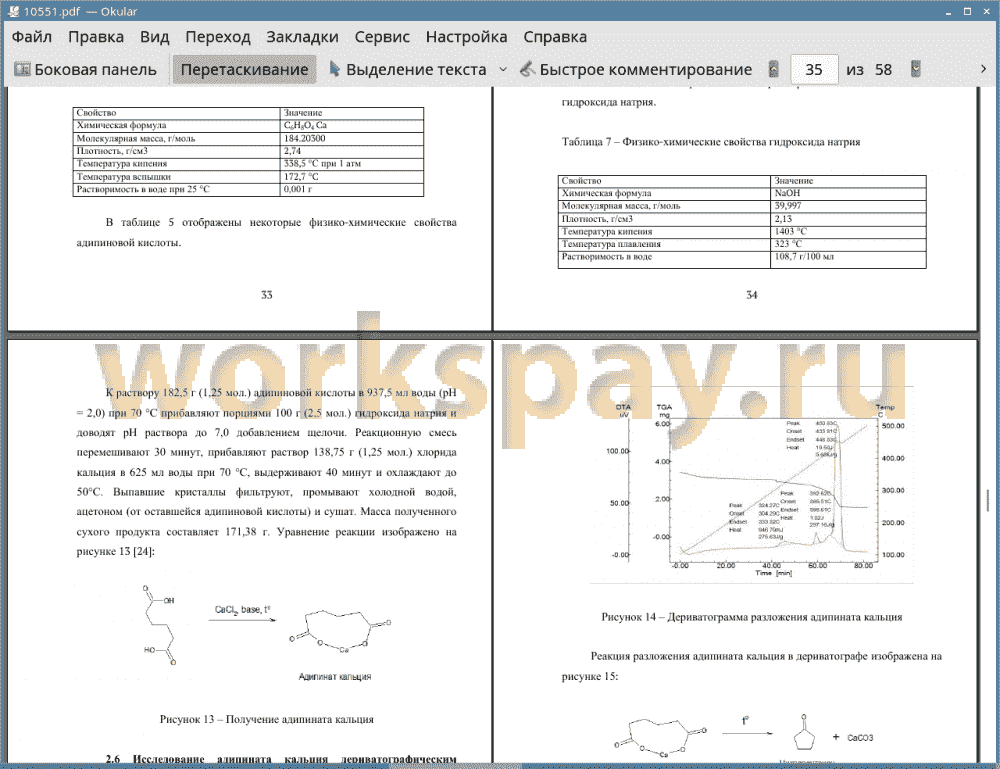Image resolution: width=1000 pixels, height=769 pixels.
Task: Click the total page count 58
Action: [883, 70]
